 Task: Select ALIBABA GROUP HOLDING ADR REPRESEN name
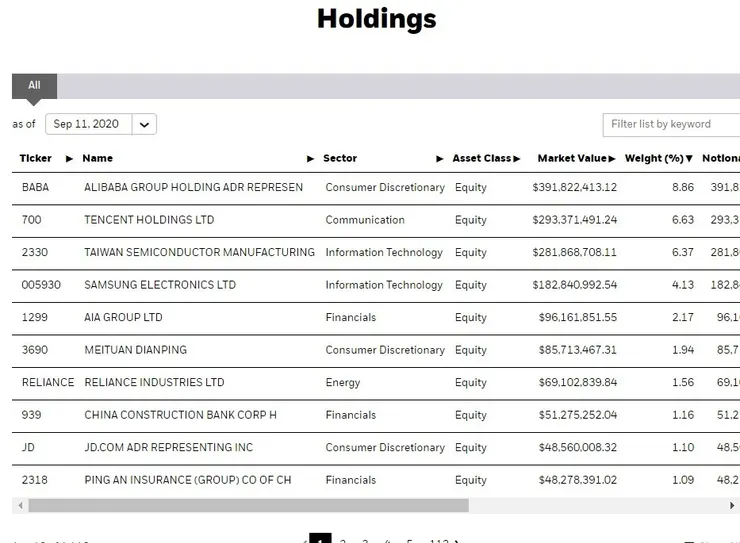pos(193,187)
